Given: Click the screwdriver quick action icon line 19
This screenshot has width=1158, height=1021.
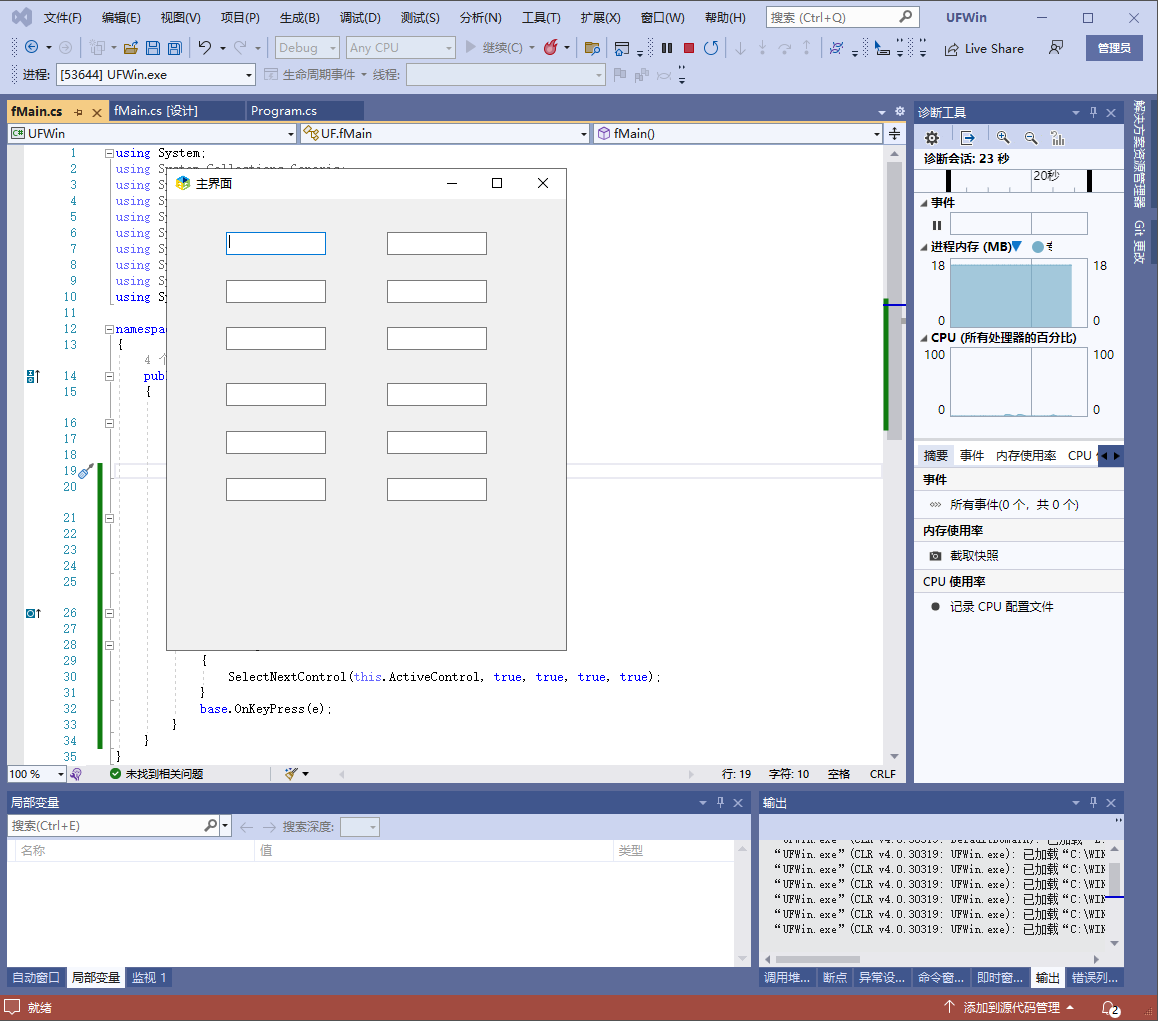Looking at the screenshot, I should 86,471.
